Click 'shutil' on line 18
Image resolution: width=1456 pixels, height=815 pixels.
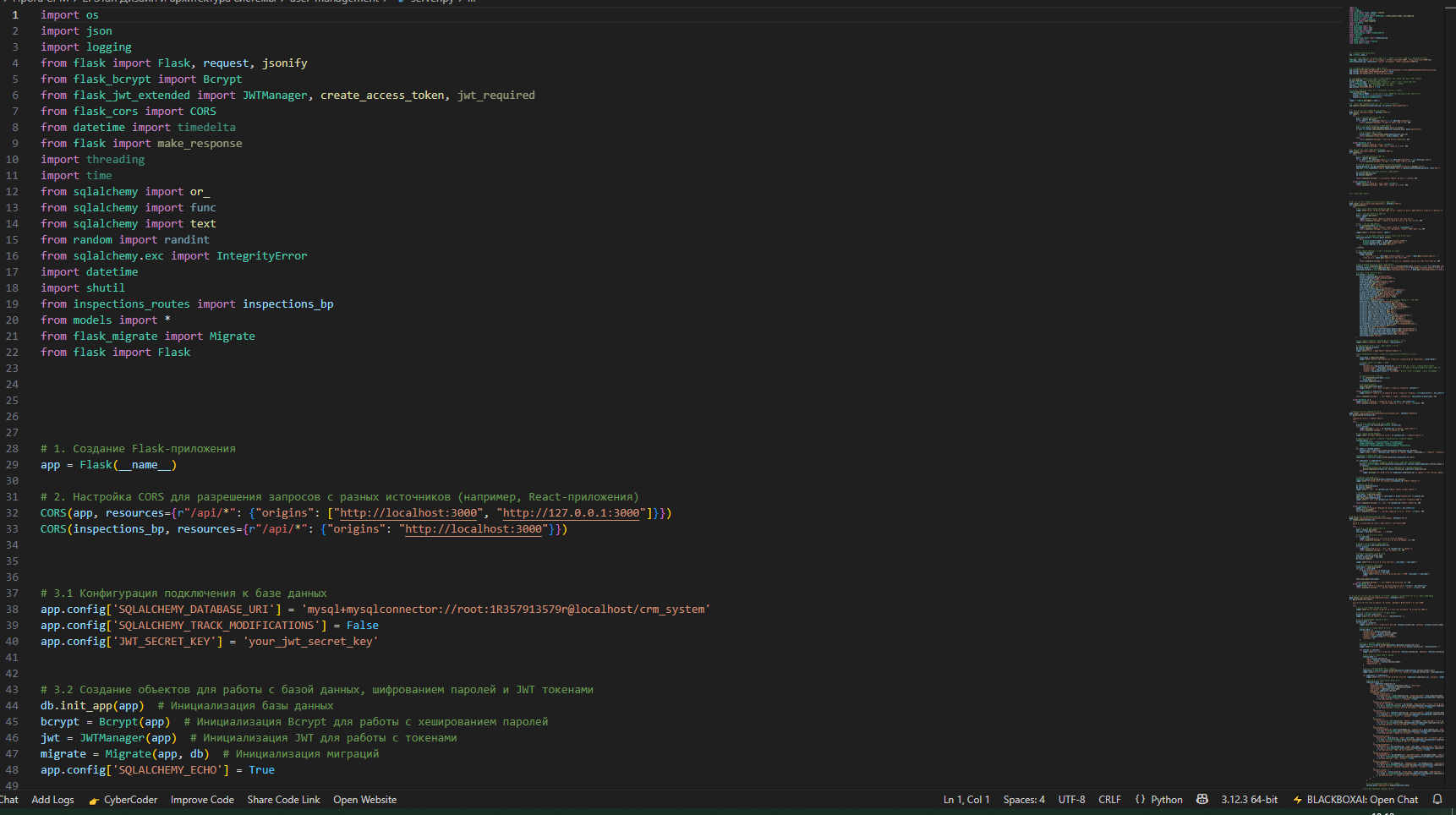point(106,288)
